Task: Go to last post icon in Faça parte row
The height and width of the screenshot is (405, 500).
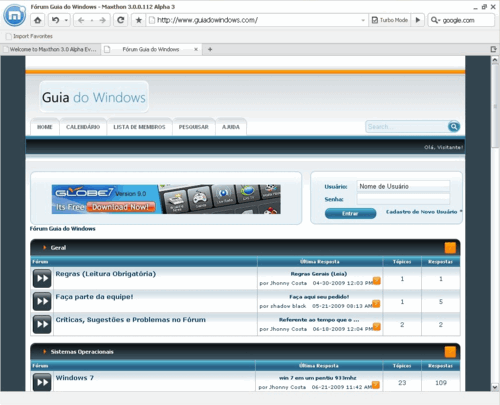Action: point(376,304)
